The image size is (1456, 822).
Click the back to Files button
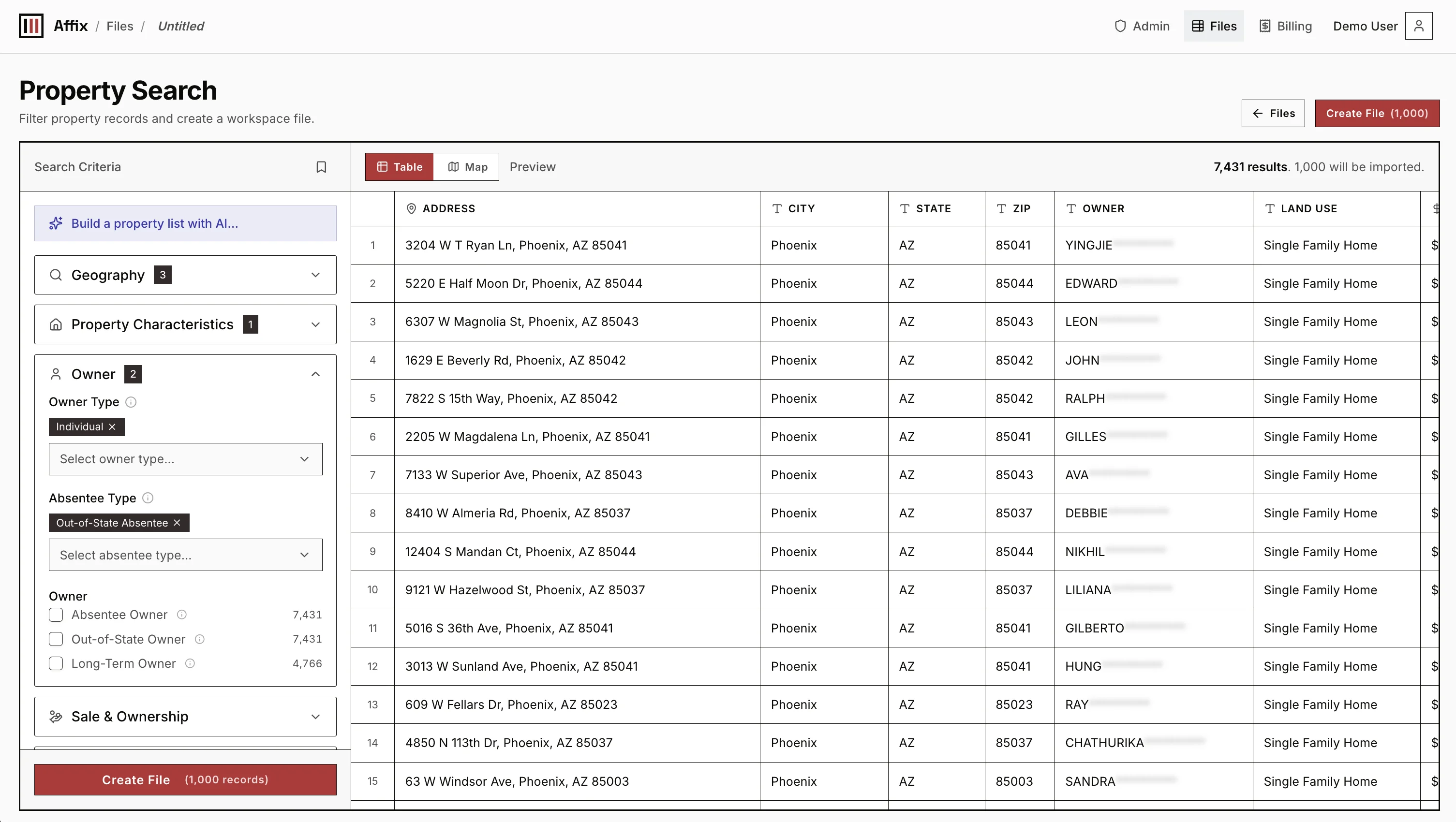[x=1273, y=113]
